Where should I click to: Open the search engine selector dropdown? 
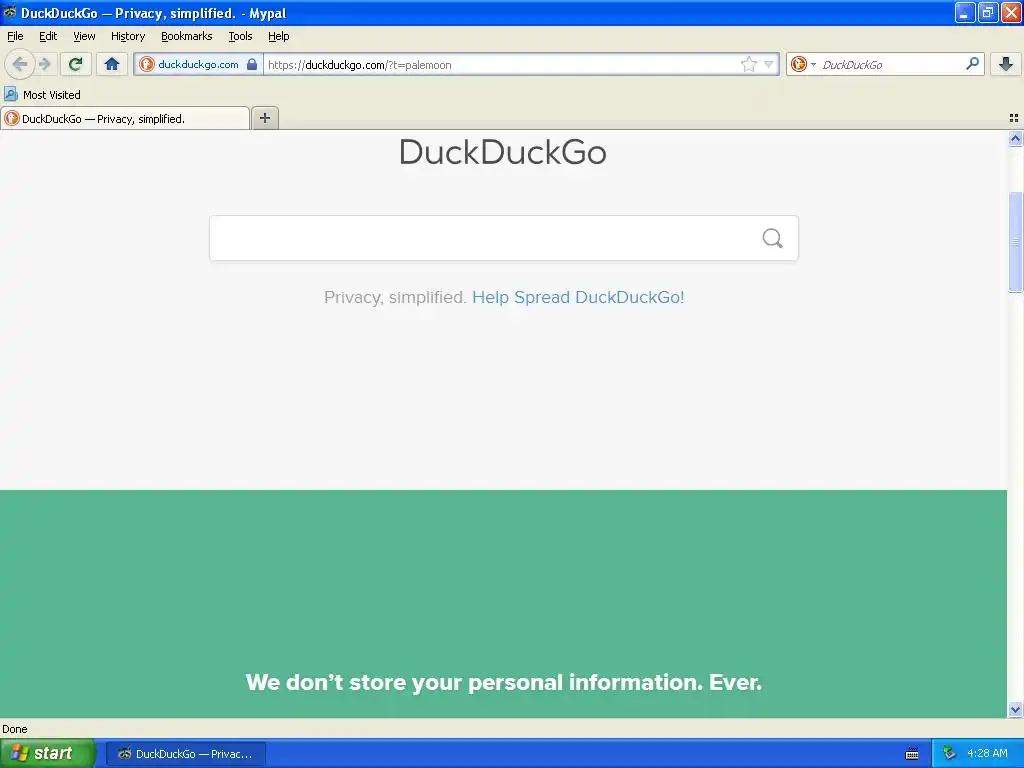tap(803, 64)
